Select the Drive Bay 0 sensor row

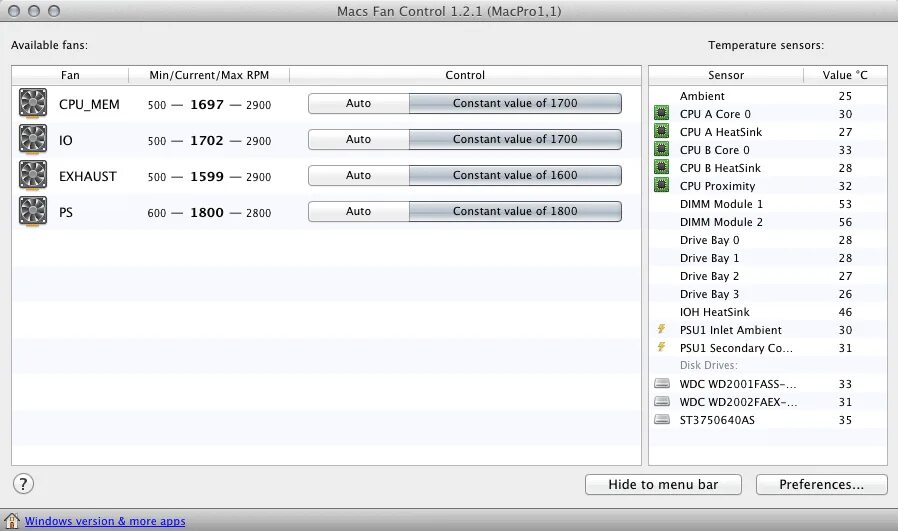[768, 240]
